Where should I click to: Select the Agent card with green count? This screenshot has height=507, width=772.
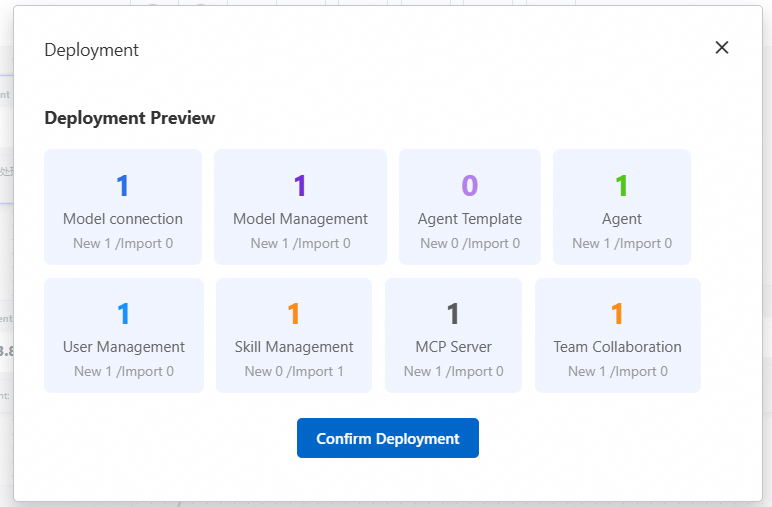tap(622, 207)
